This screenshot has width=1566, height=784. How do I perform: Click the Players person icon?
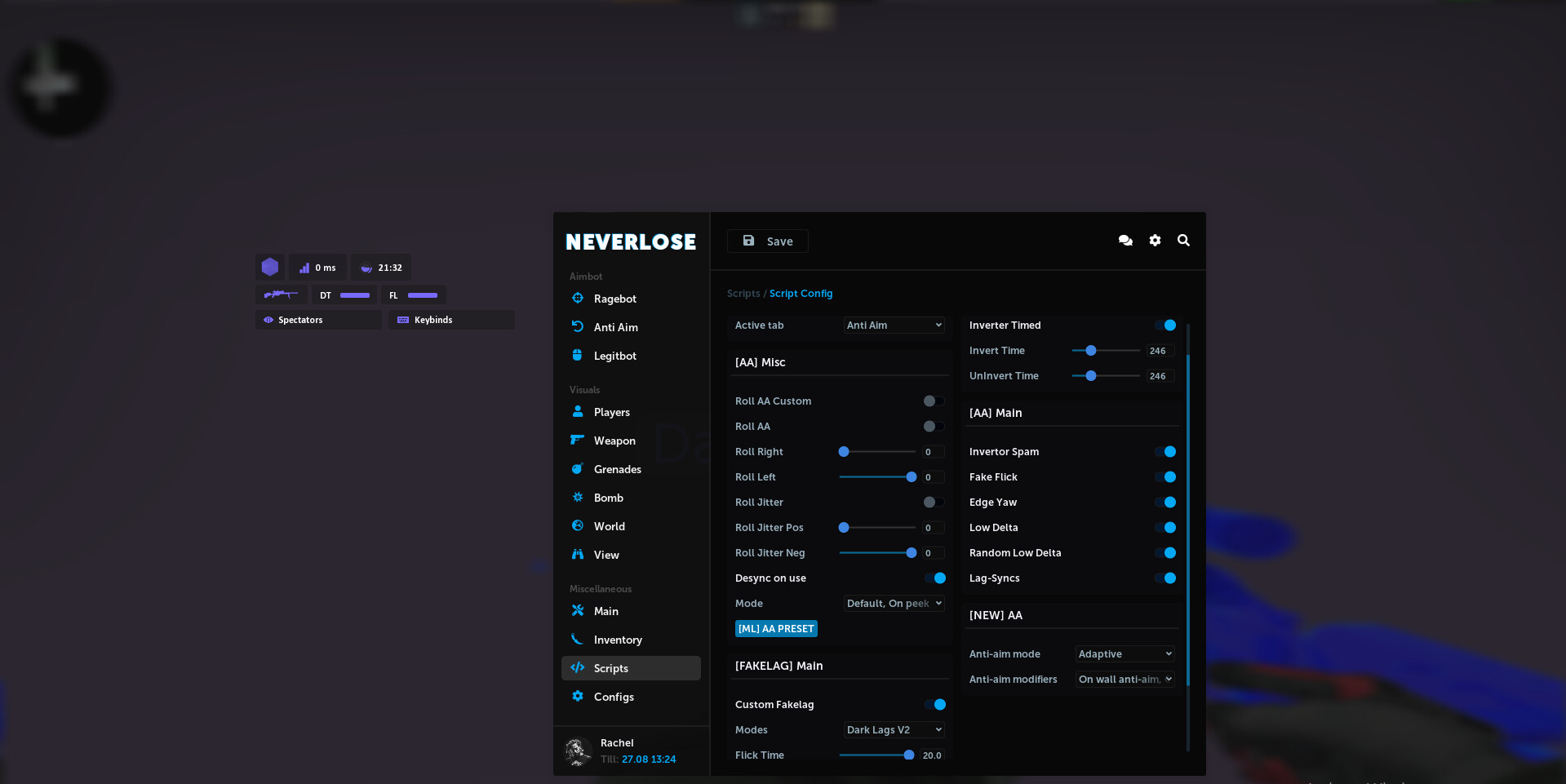coord(578,411)
